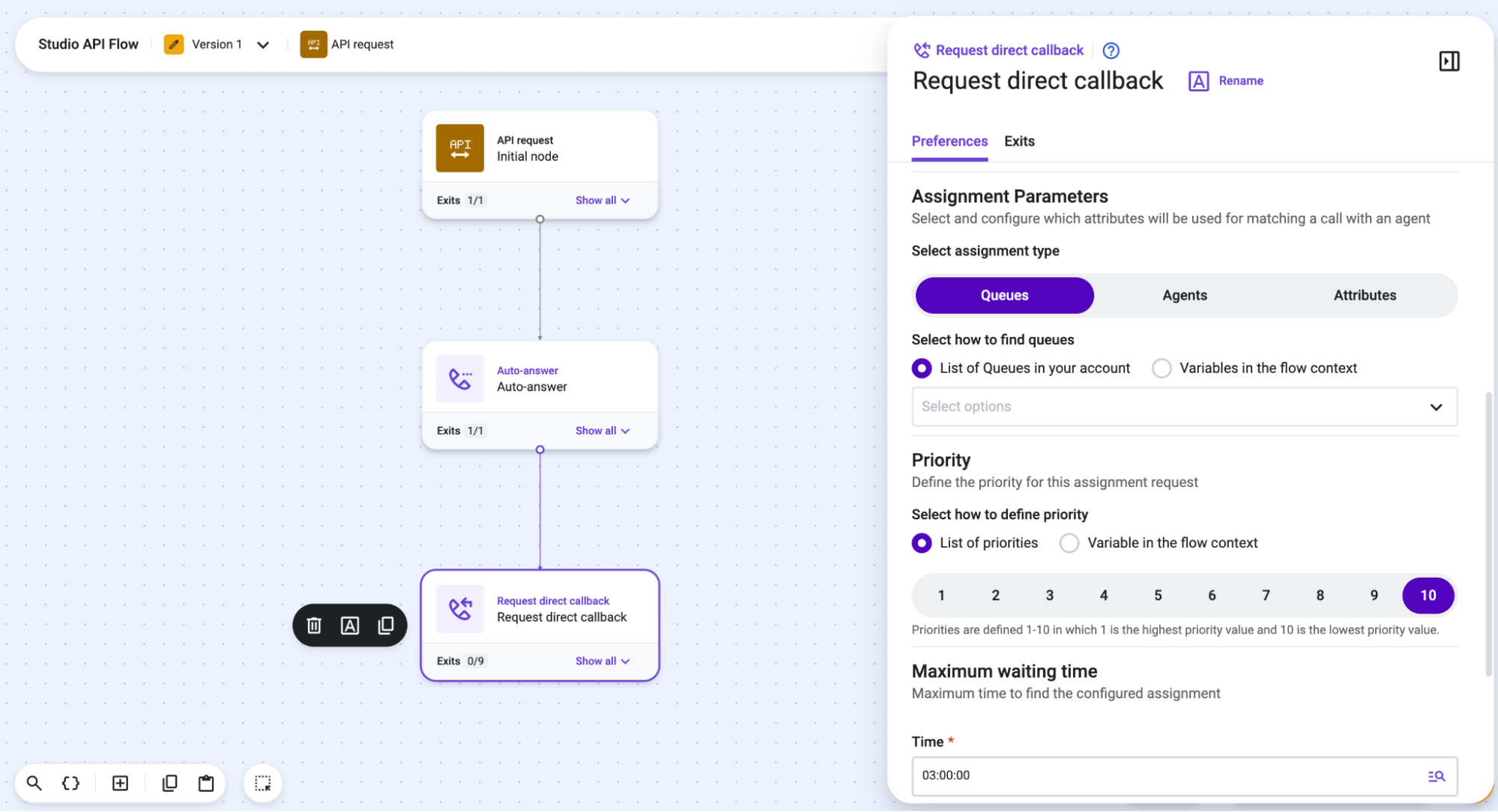Click the add node plus icon
The width and height of the screenshot is (1498, 812).
[120, 783]
